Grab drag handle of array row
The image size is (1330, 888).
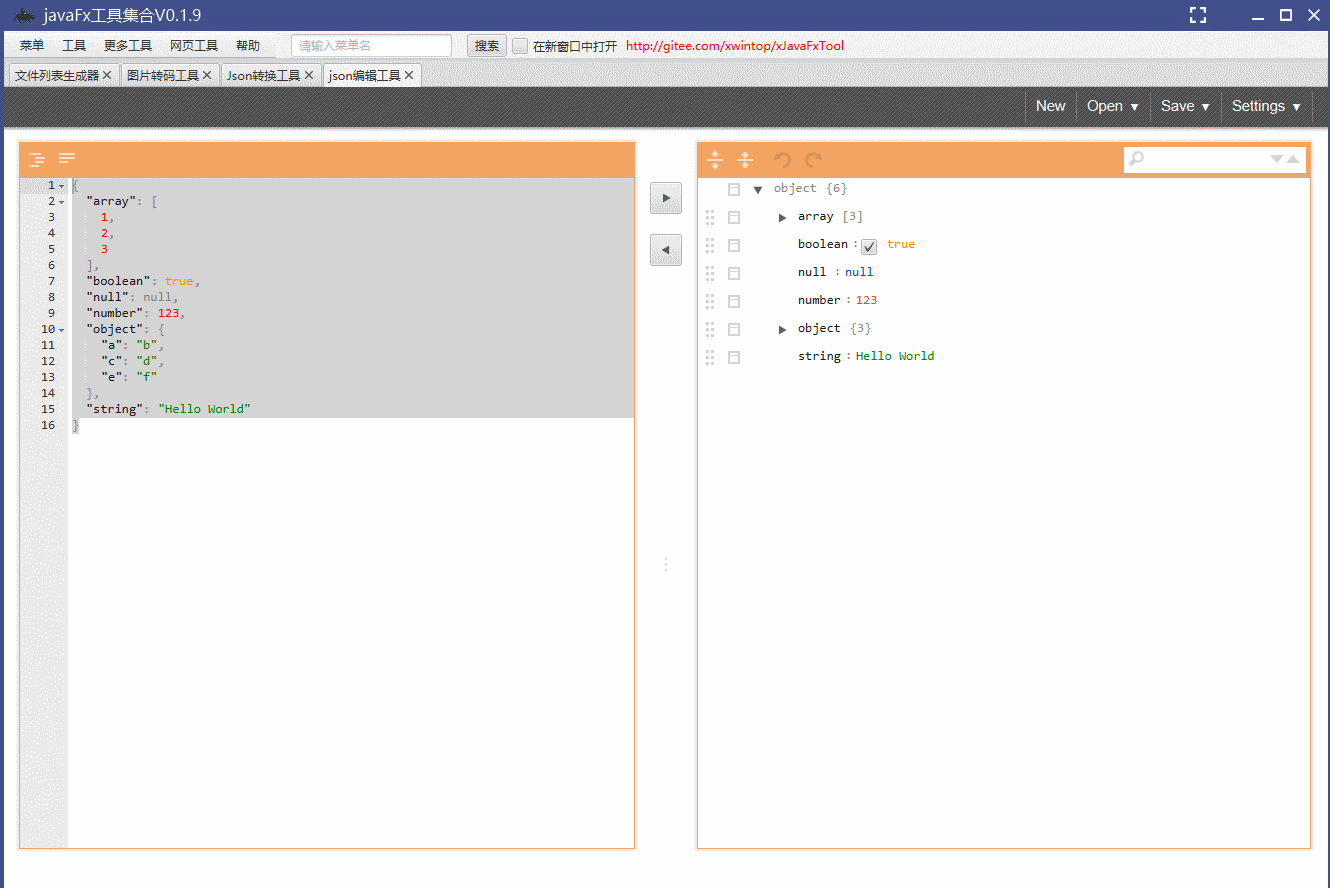point(711,217)
